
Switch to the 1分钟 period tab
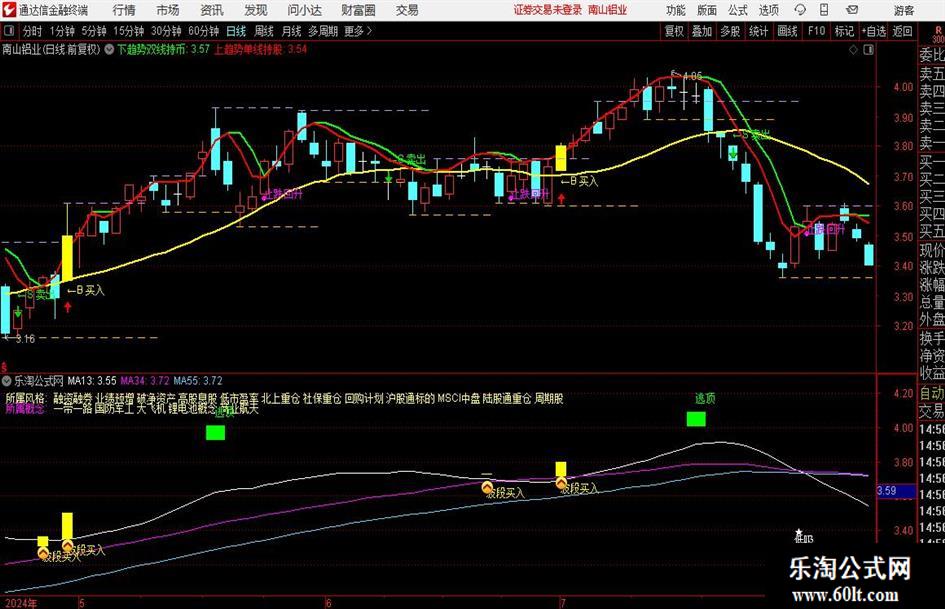point(62,31)
